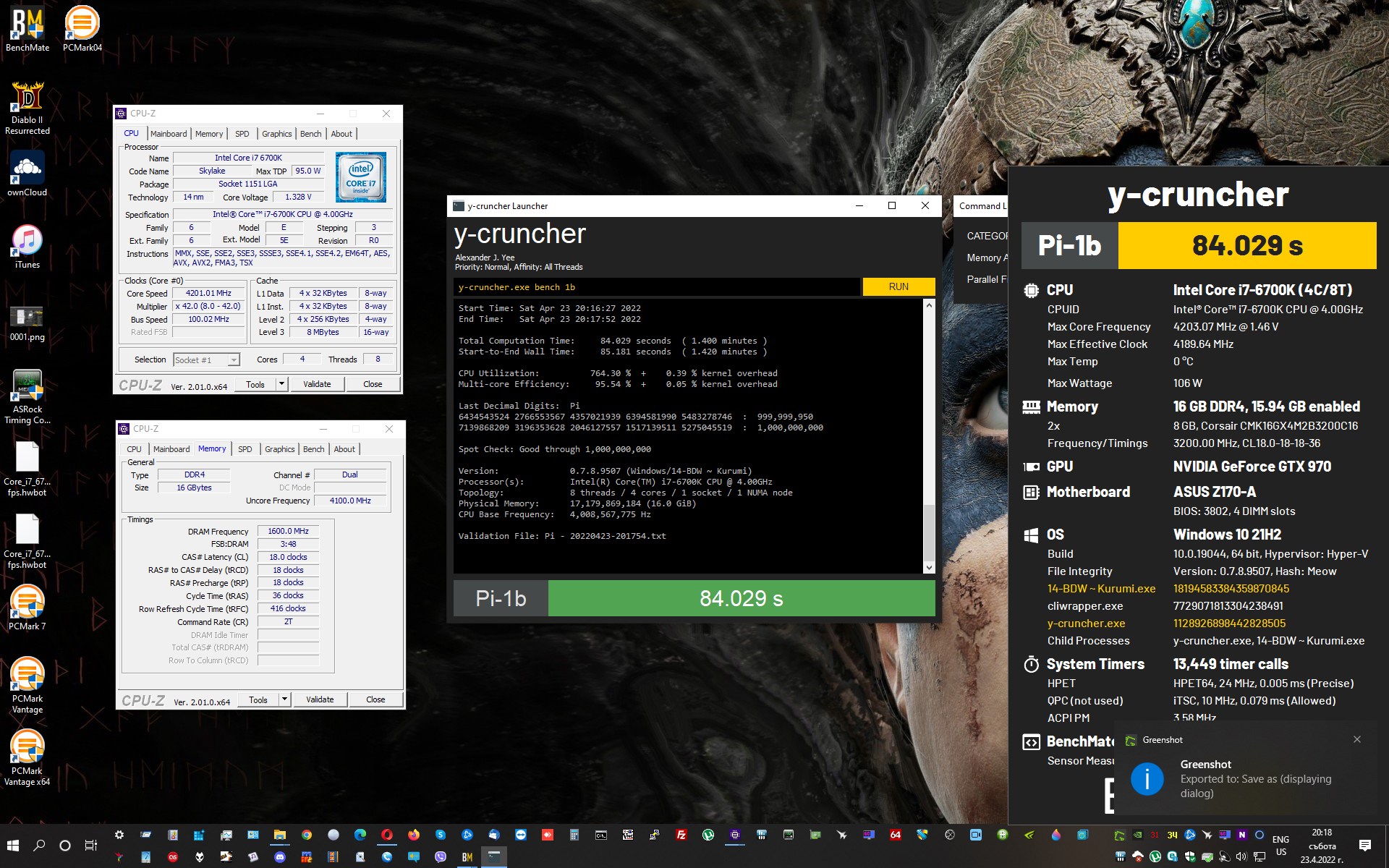Open the Windows Start menu
This screenshot has width=1389, height=868.
click(x=13, y=845)
